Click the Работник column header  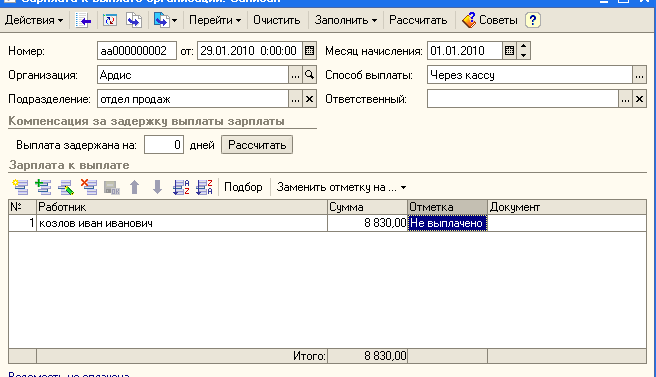(x=182, y=207)
